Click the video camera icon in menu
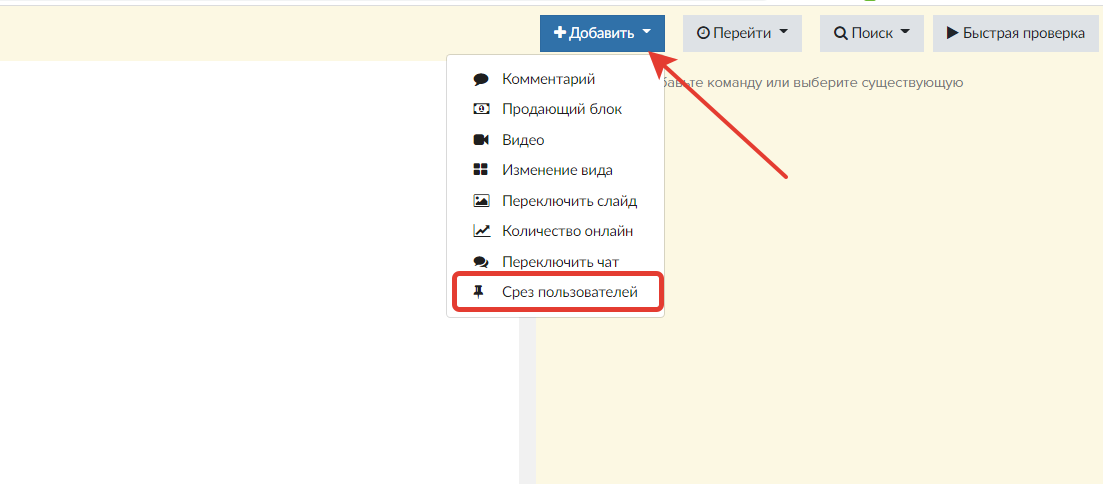This screenshot has height=484, width=1103. click(481, 140)
